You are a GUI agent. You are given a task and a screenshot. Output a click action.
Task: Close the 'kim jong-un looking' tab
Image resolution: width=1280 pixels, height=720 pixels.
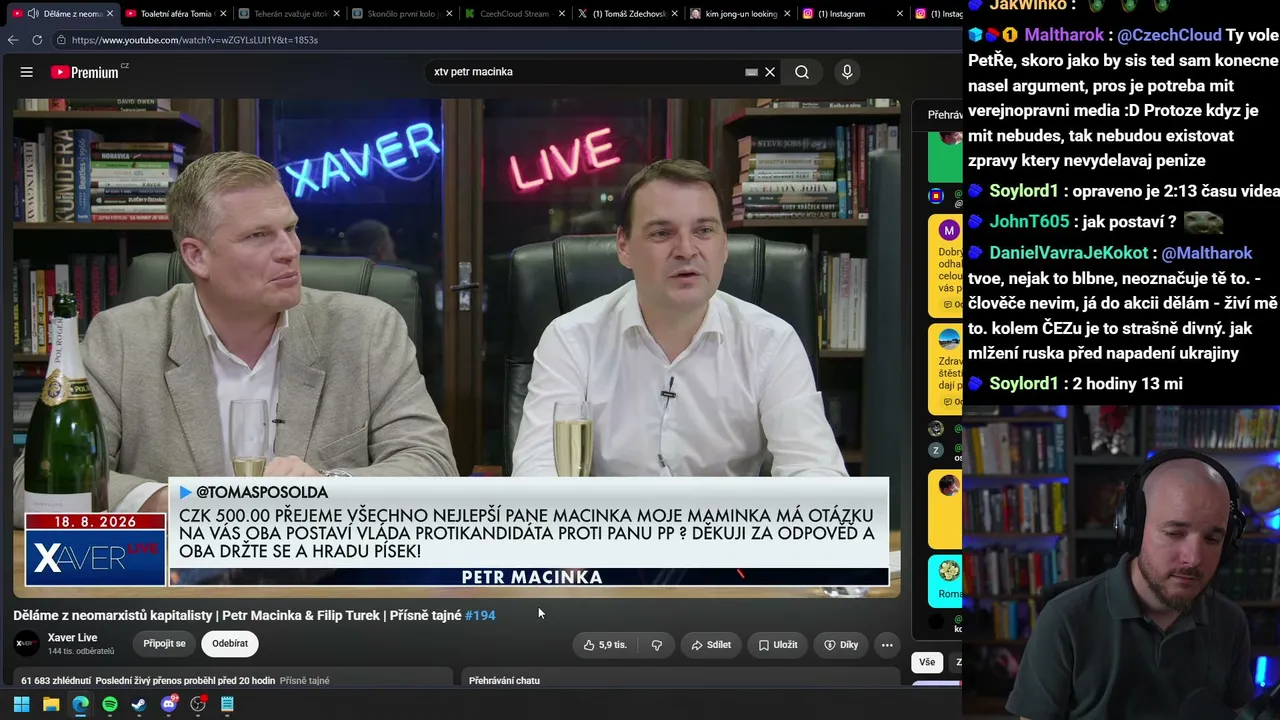[786, 14]
